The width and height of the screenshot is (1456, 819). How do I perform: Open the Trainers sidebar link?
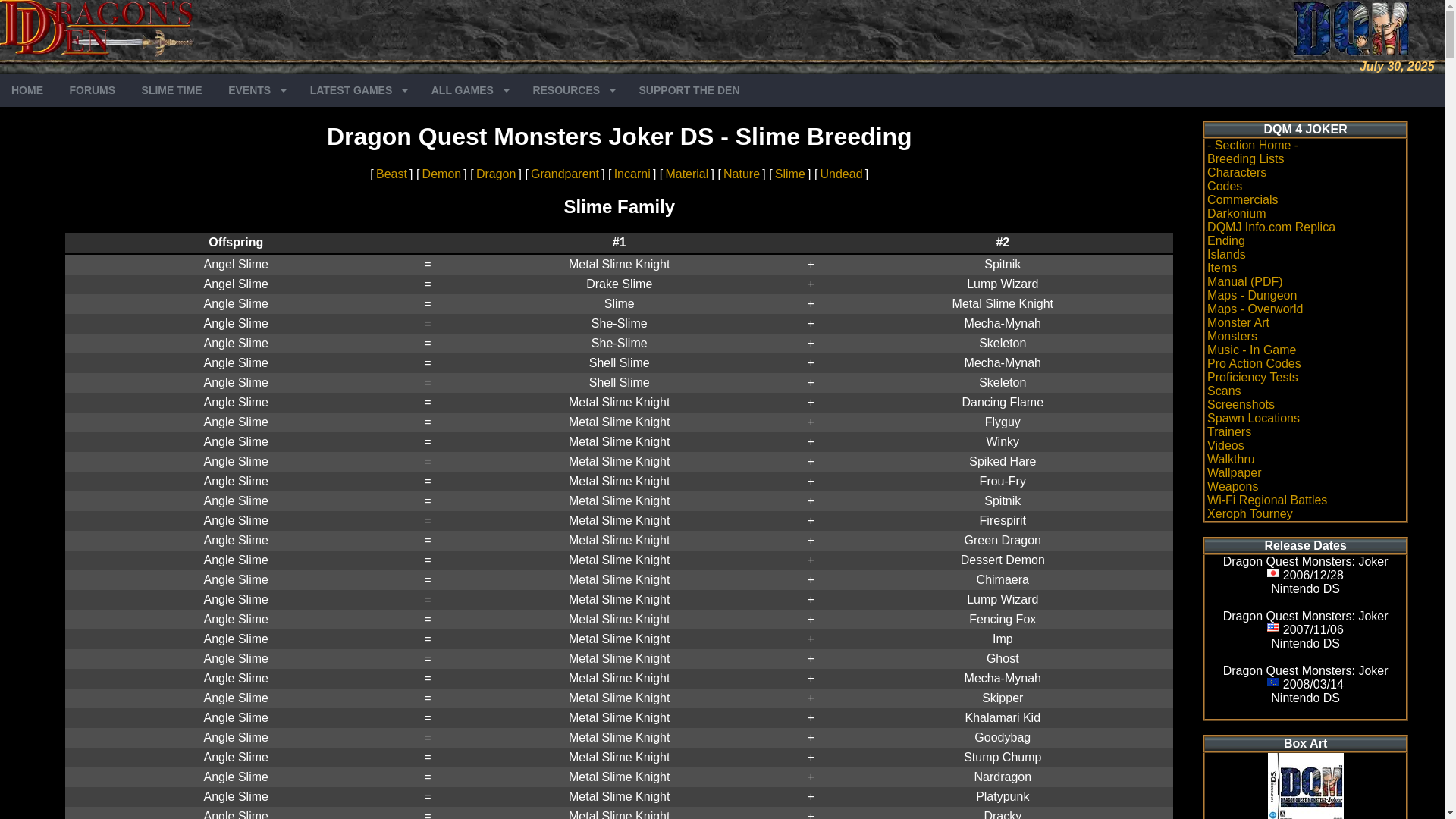(1229, 432)
